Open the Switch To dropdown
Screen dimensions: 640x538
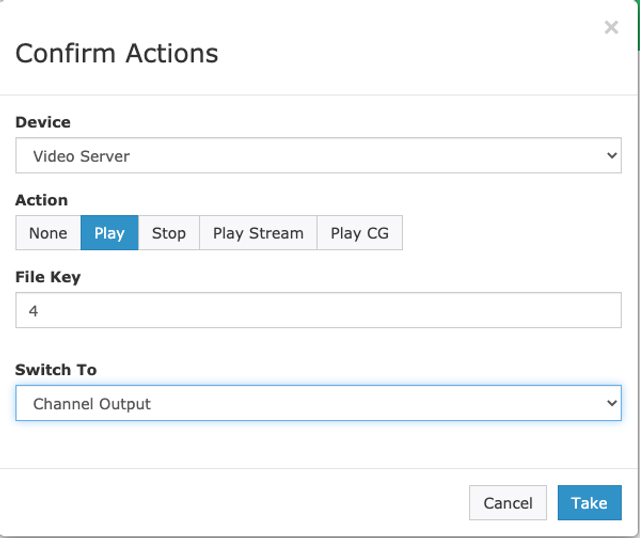pyautogui.click(x=318, y=404)
